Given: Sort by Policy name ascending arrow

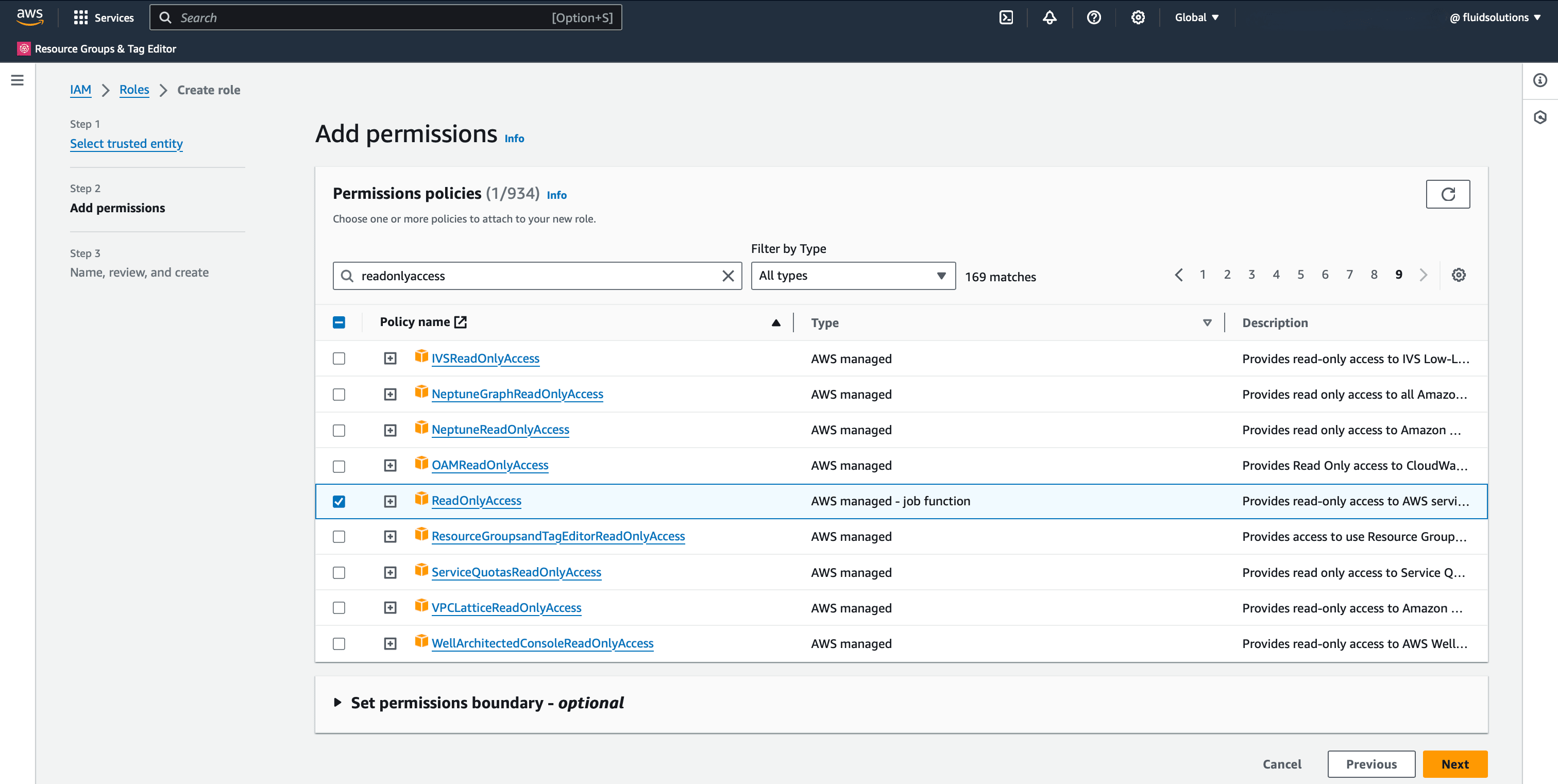Looking at the screenshot, I should pyautogui.click(x=775, y=323).
